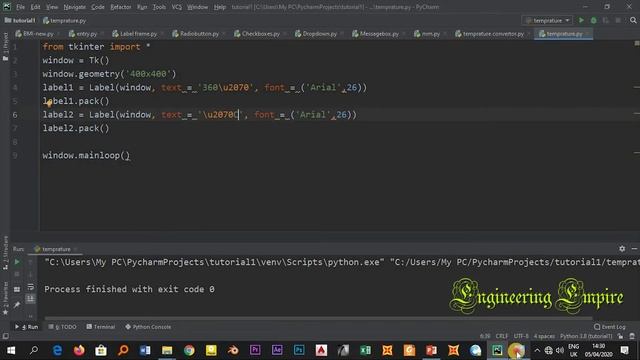The width and height of the screenshot is (640, 360).
Task: Open the Run menu
Action: (142, 7)
